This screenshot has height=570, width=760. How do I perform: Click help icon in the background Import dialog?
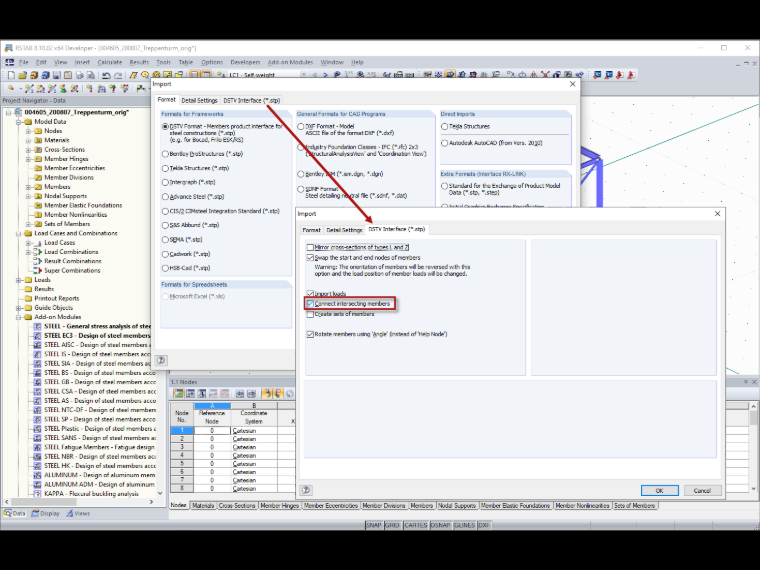point(161,360)
